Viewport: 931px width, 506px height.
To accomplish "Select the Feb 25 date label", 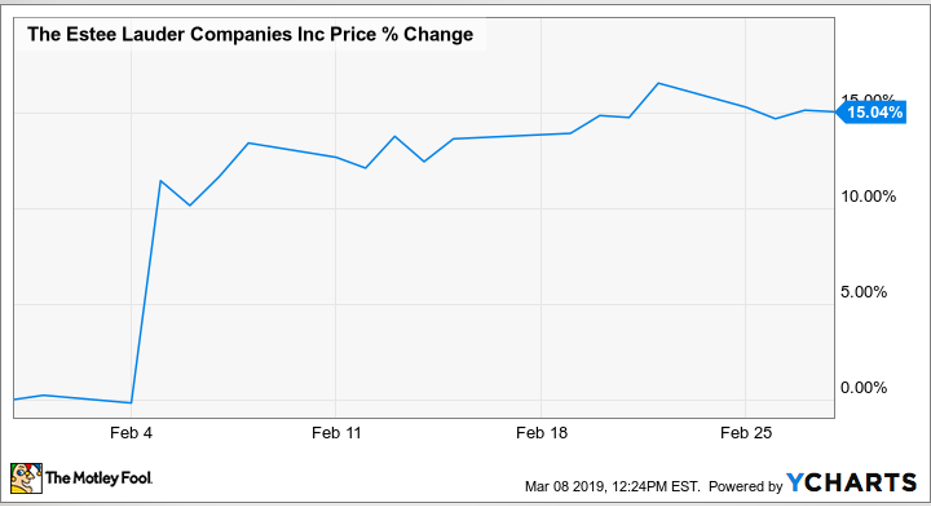I will point(745,433).
